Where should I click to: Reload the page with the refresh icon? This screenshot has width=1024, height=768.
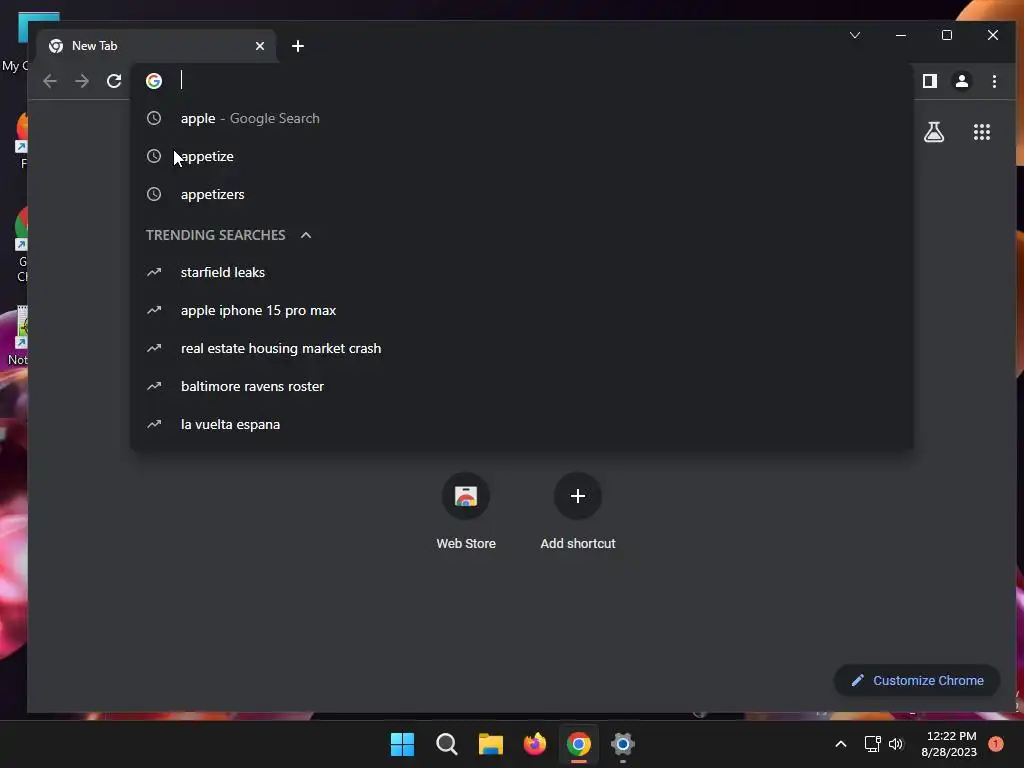click(114, 81)
